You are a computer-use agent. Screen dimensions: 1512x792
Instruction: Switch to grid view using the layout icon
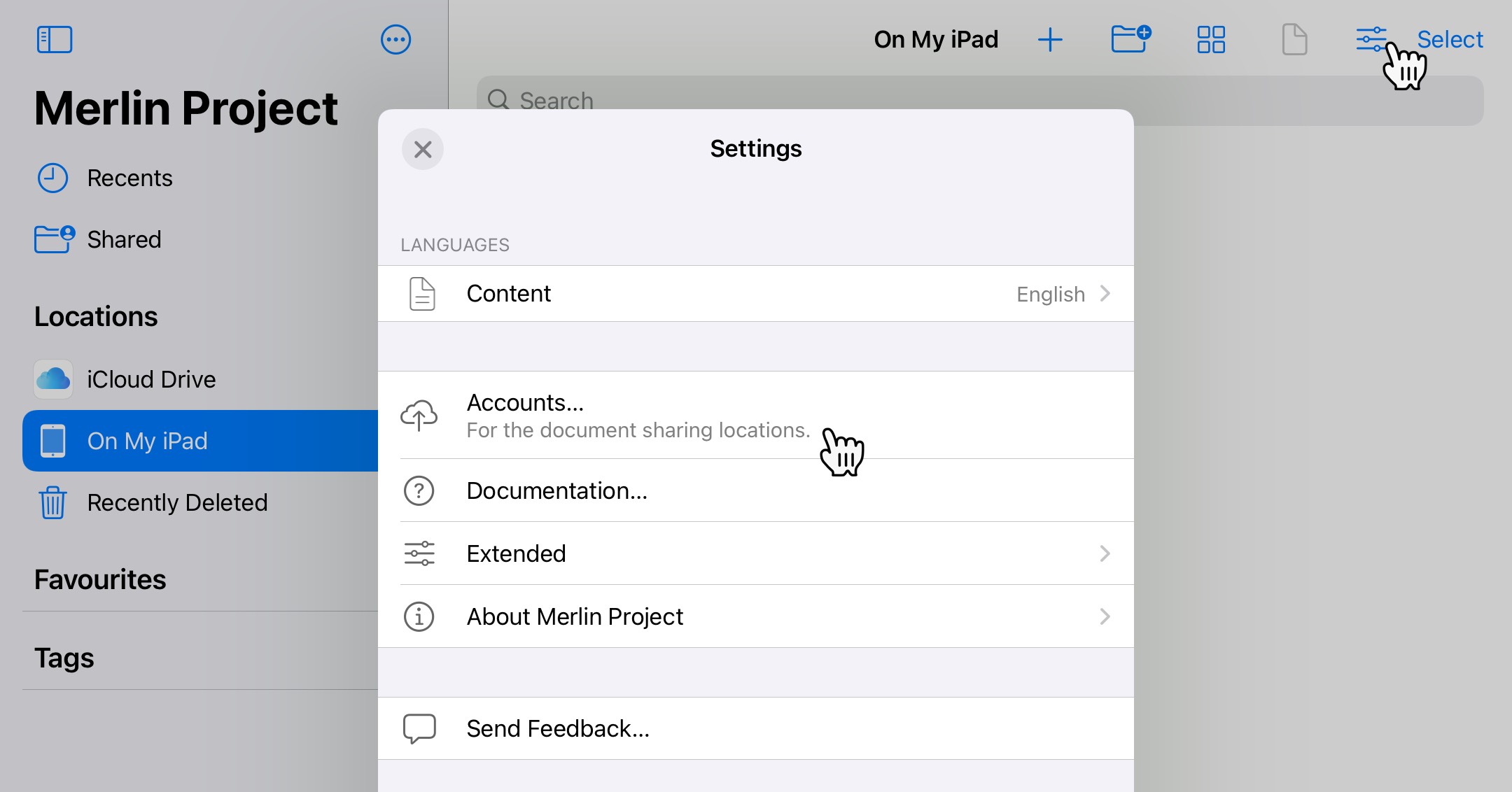(1211, 40)
